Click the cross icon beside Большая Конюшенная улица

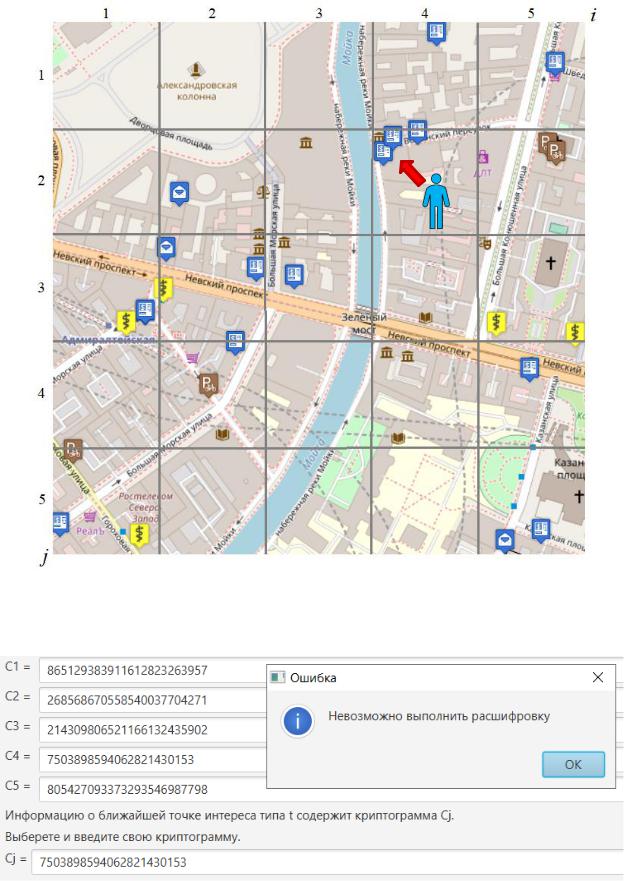point(550,262)
